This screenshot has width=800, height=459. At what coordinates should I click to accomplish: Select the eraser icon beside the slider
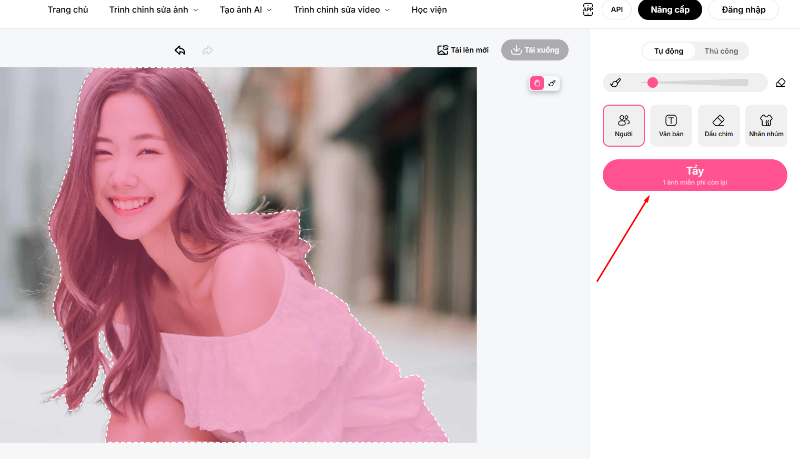click(x=781, y=83)
